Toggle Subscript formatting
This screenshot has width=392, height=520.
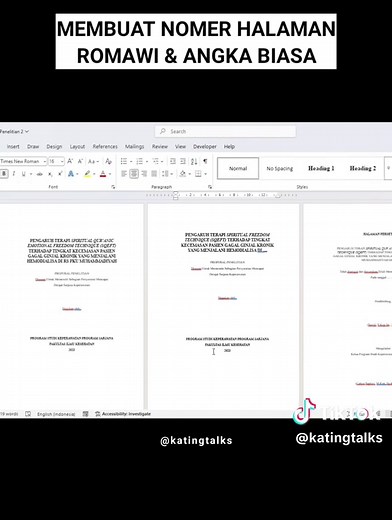click(x=50, y=174)
